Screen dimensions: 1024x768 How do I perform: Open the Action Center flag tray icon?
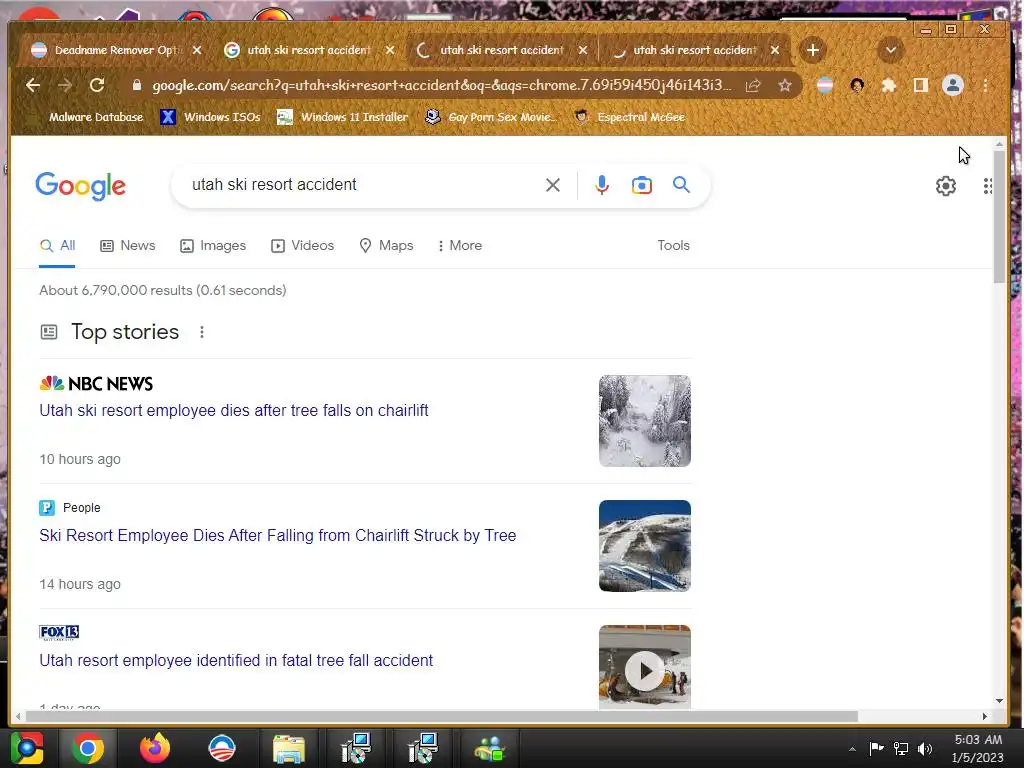(876, 748)
